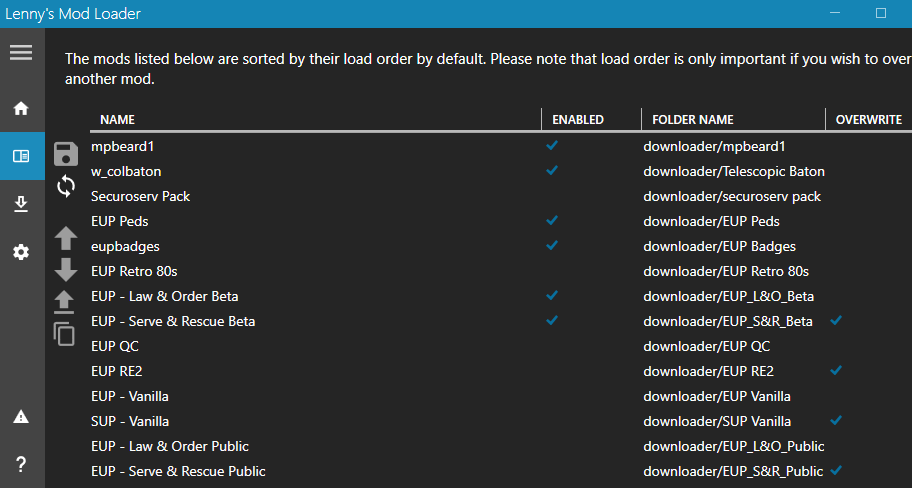912x488 pixels.
Task: Enable the Securoserv Pack mod
Action: (x=552, y=196)
